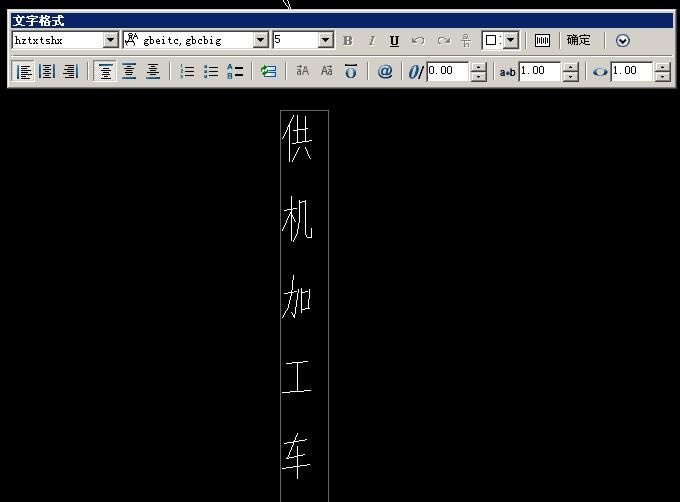
Task: Click the Redo arrow icon
Action: click(x=443, y=41)
